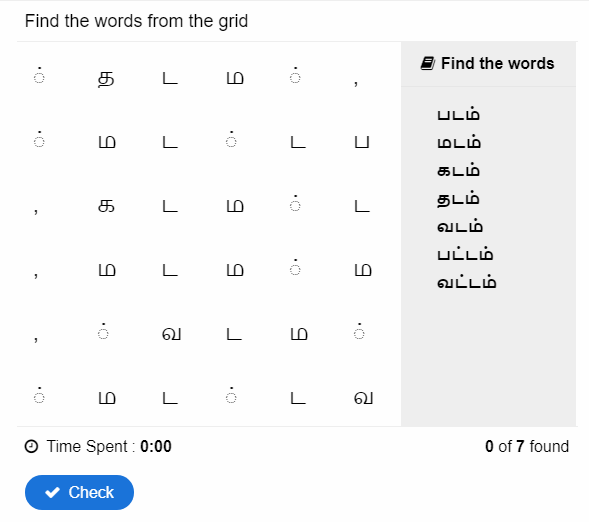The width and height of the screenshot is (589, 522).
Task: Click the Check button
Action: coord(79,492)
